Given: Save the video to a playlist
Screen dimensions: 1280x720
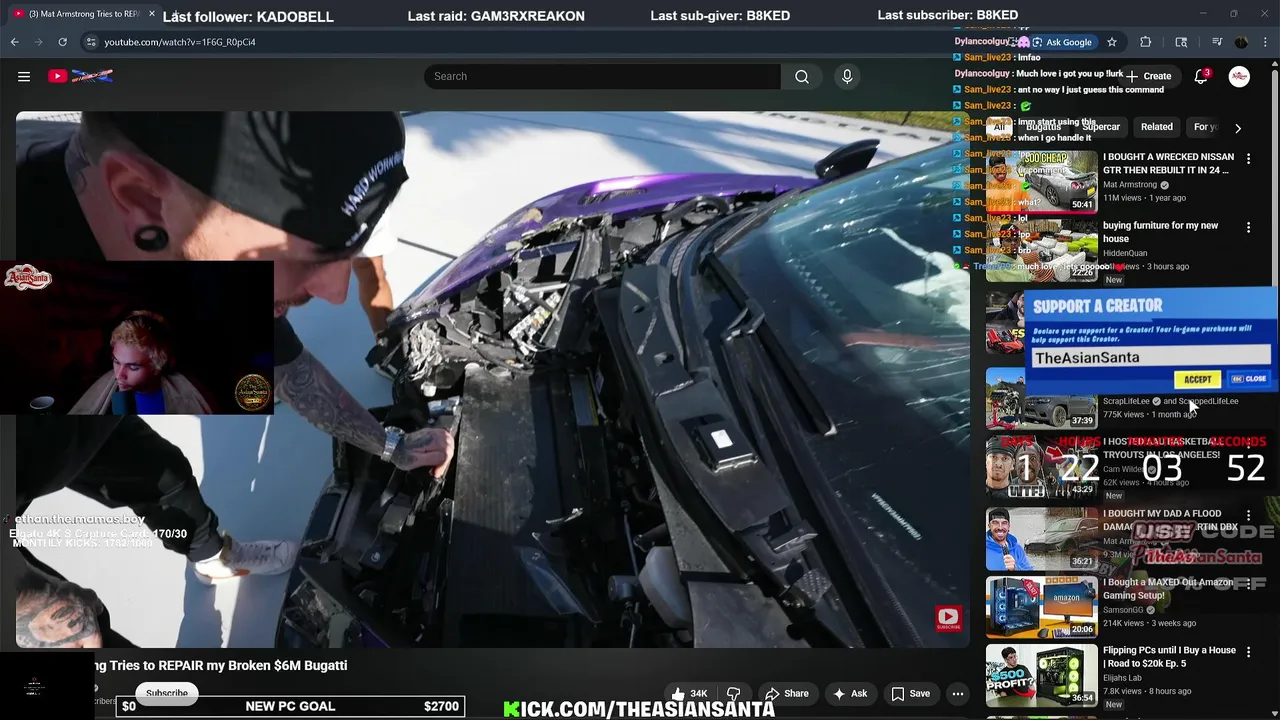Looking at the screenshot, I should (911, 693).
